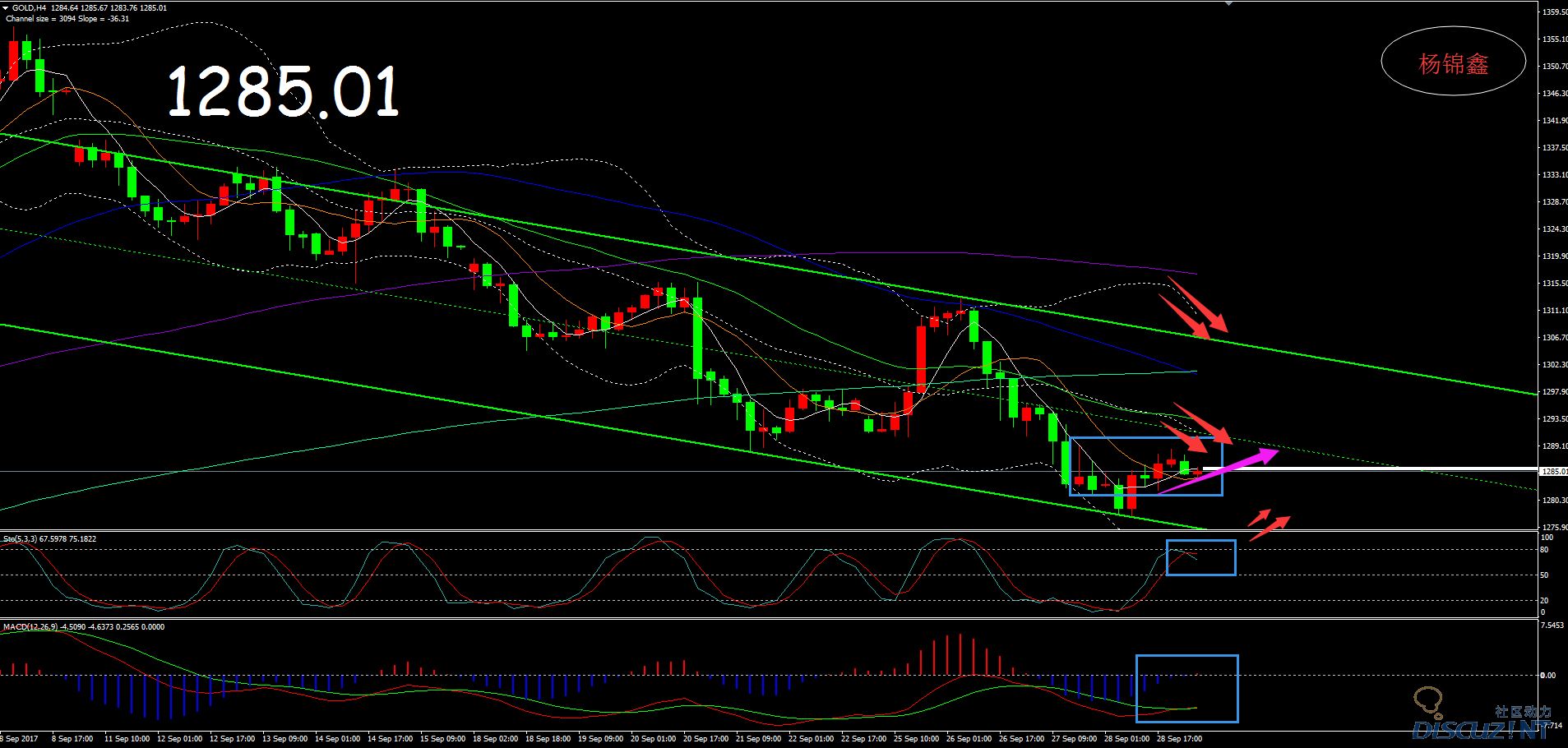Click the 1285.01 current price tag on axis
The width and height of the screenshot is (1568, 748).
[1553, 472]
